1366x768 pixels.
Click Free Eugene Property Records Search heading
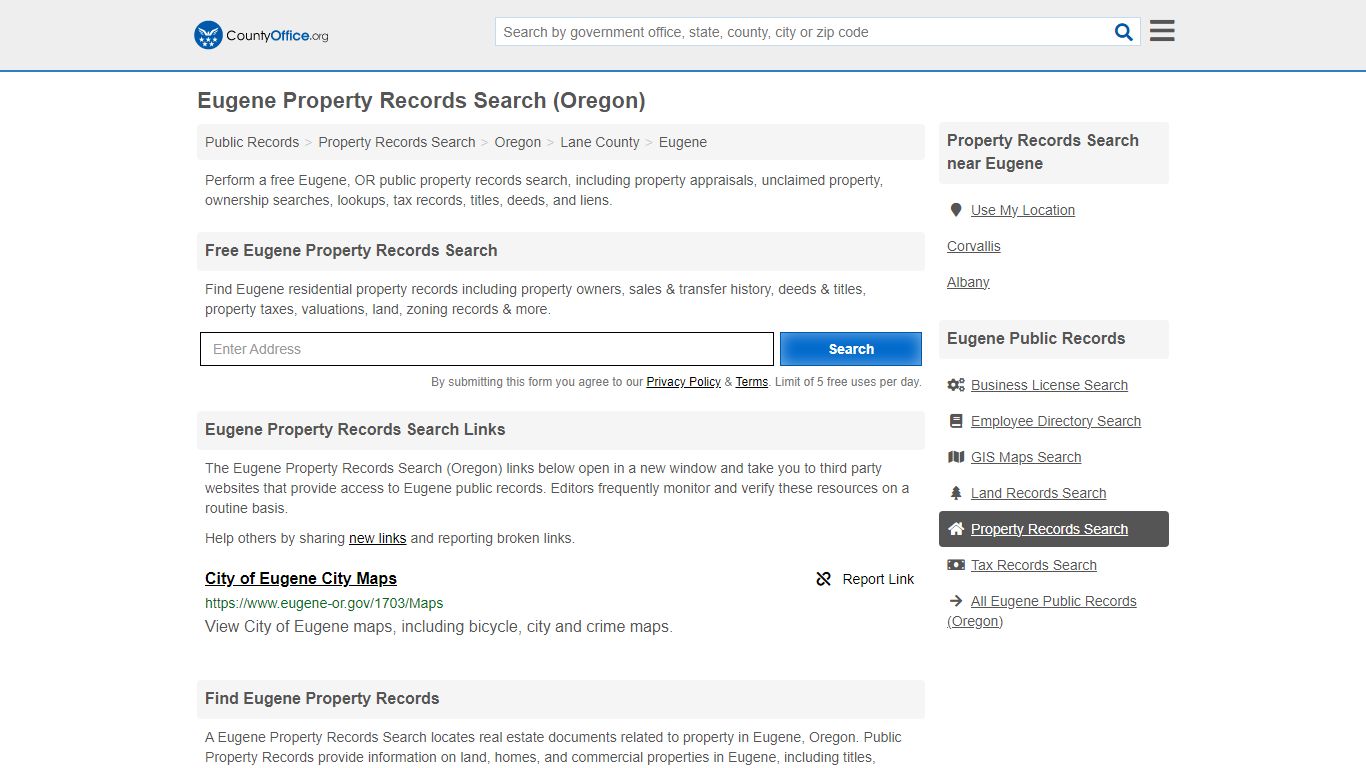[x=351, y=251]
